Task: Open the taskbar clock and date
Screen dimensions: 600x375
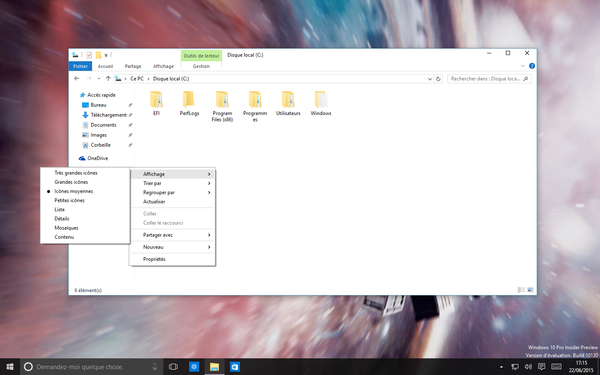Action: point(581,367)
